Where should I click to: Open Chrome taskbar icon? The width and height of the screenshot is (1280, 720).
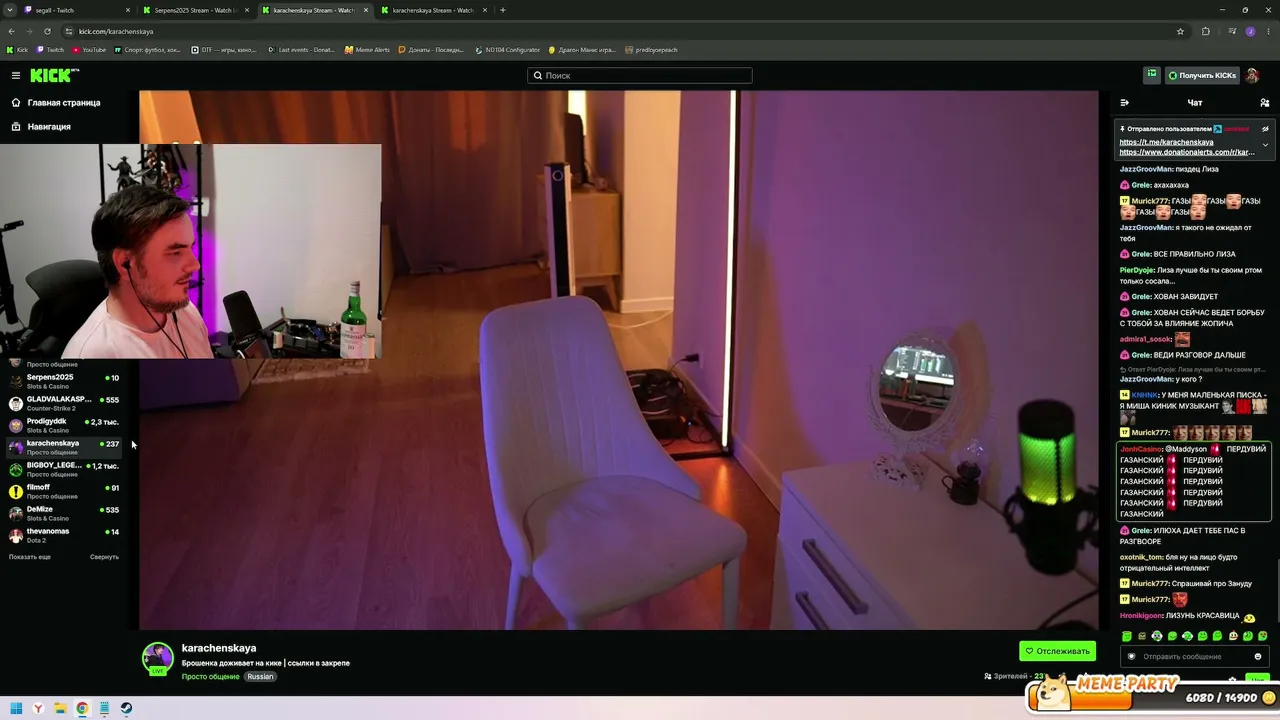coord(82,708)
